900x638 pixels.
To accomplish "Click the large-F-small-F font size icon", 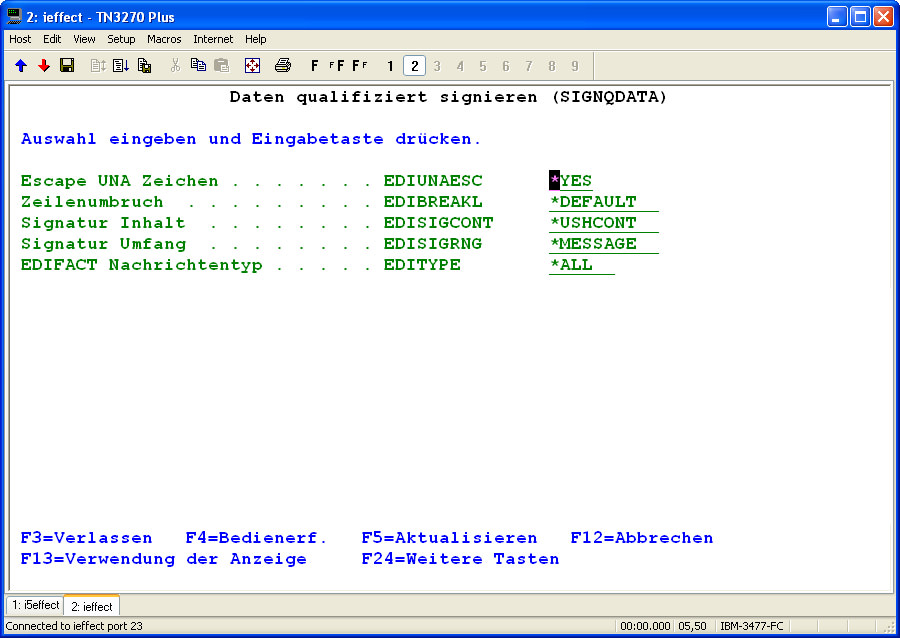I will 360,66.
